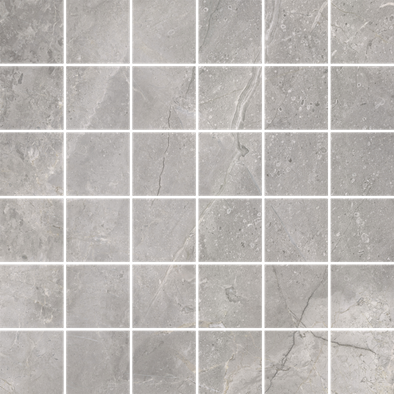Click the tile with a bright white corner streak
This screenshot has width=394, height=394.
(x=363, y=31)
